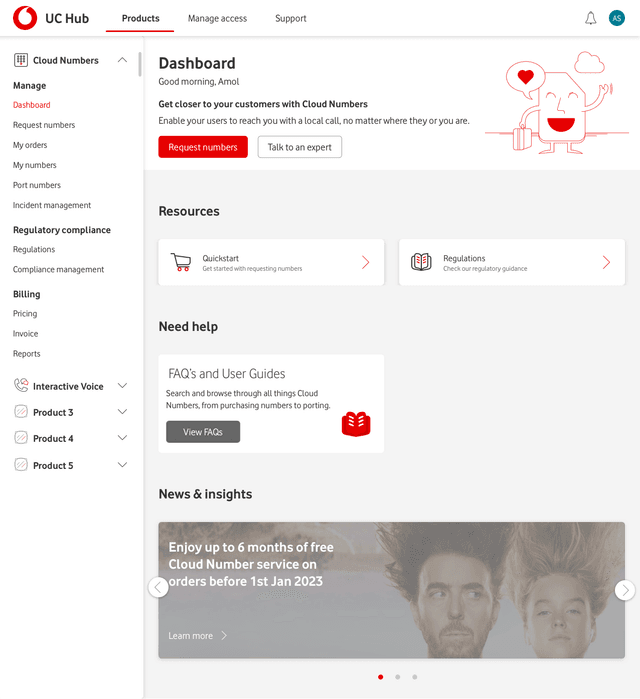Select Dashboard in the sidebar
Image resolution: width=640 pixels, height=699 pixels.
pyautogui.click(x=32, y=105)
